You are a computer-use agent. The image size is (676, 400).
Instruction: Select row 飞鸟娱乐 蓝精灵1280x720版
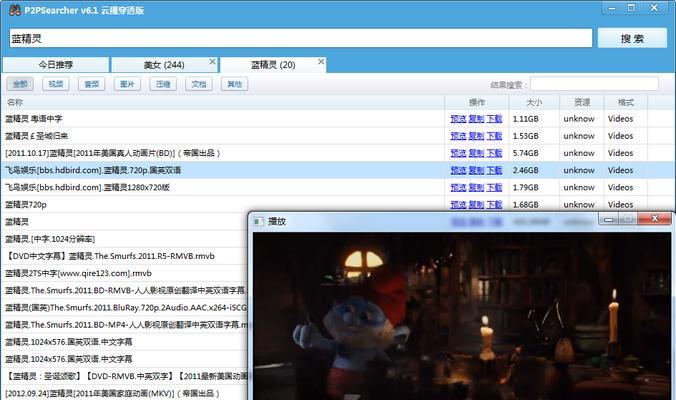coord(338,188)
